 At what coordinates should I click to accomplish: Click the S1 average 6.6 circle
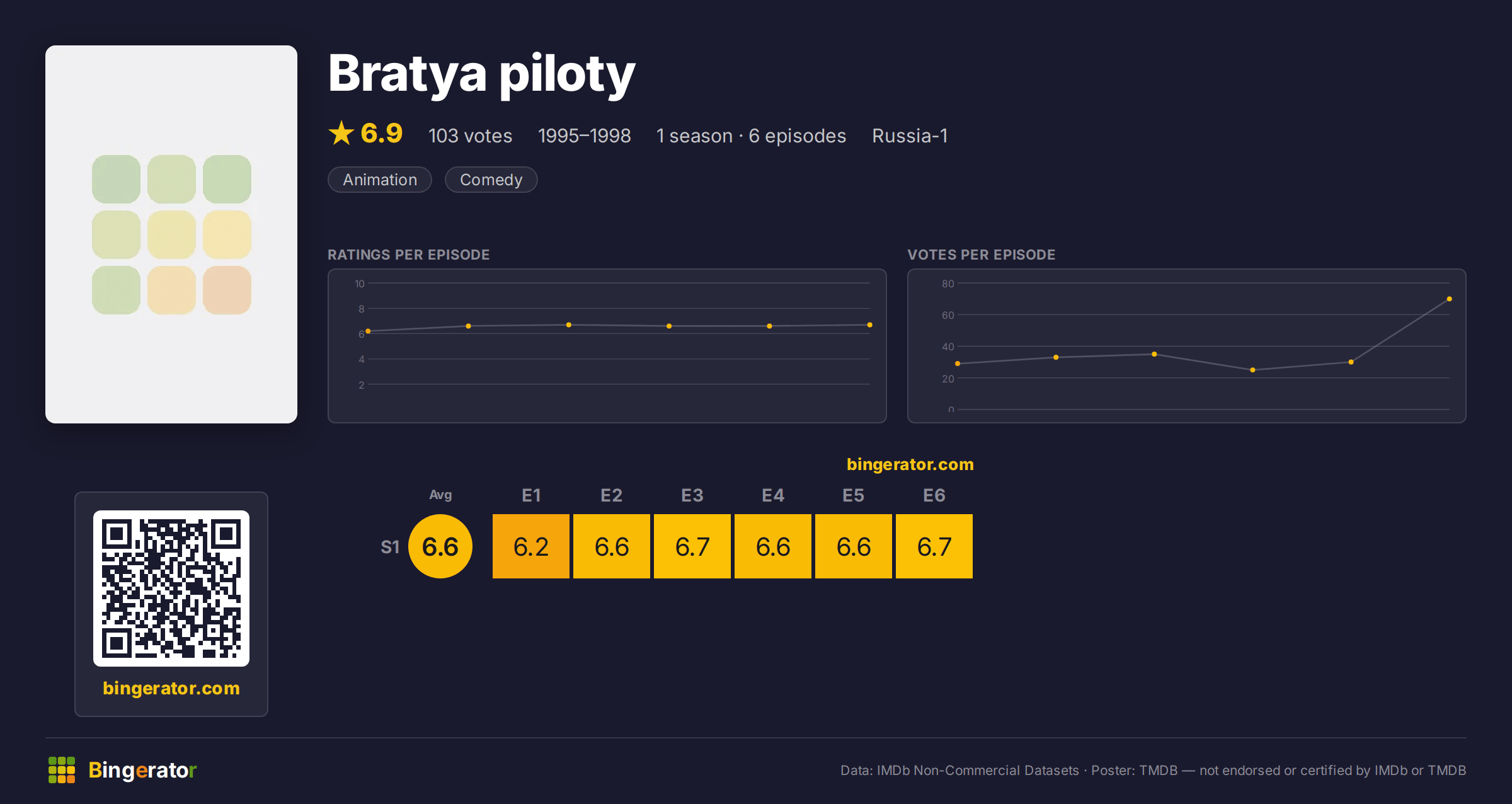pyautogui.click(x=440, y=546)
